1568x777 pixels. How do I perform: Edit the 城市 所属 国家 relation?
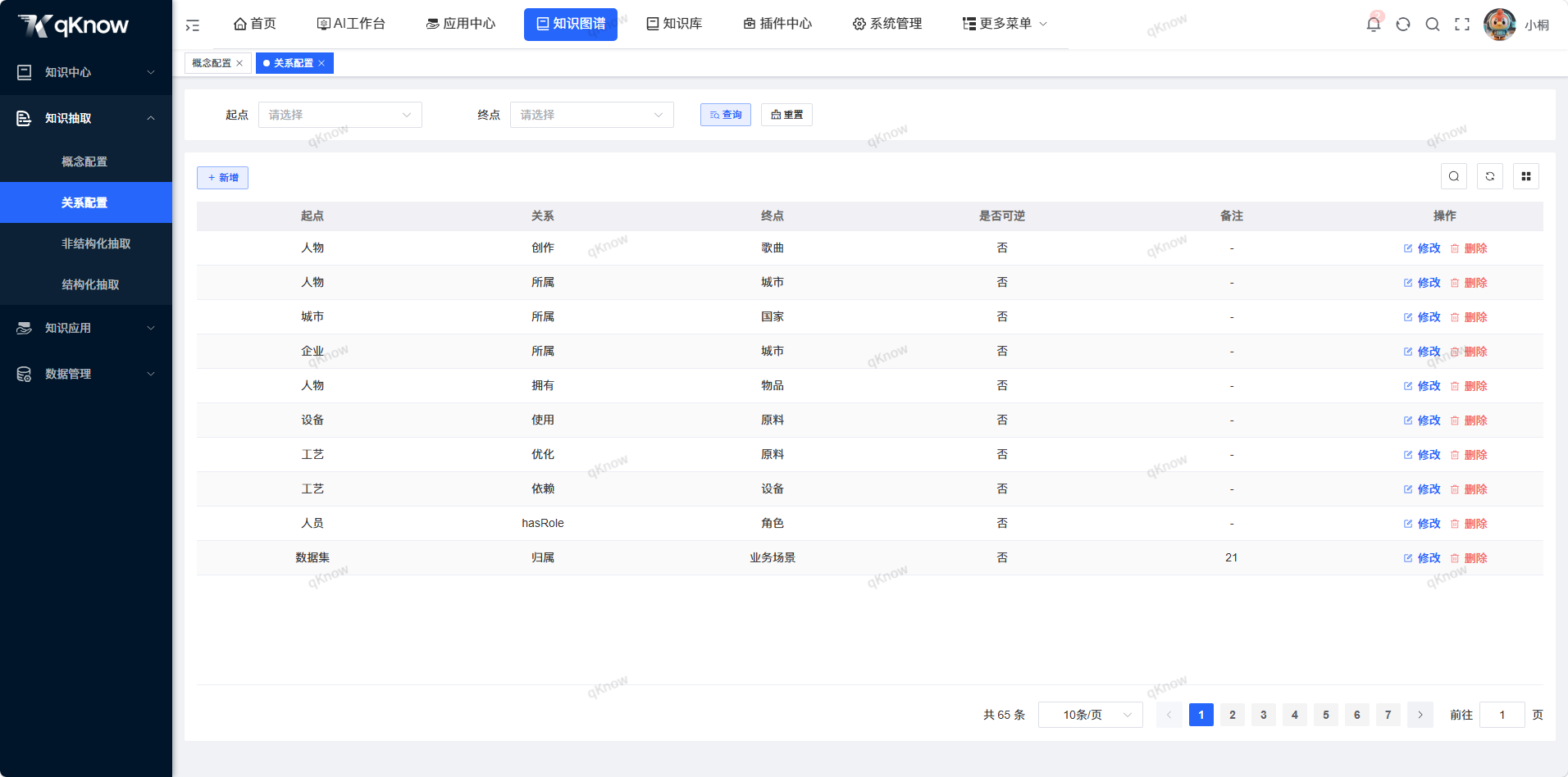(1422, 317)
